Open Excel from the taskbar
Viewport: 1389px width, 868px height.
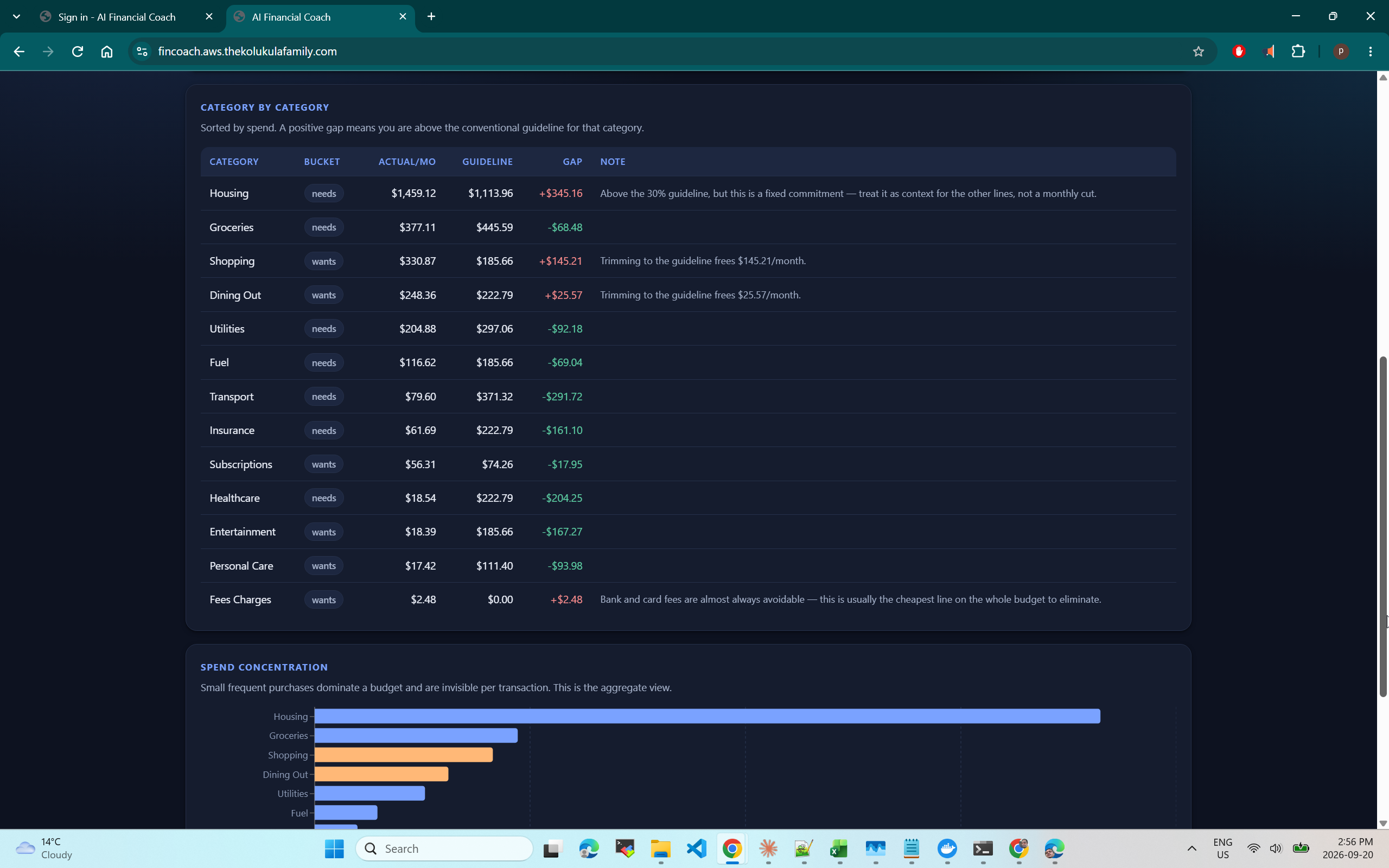click(x=839, y=848)
